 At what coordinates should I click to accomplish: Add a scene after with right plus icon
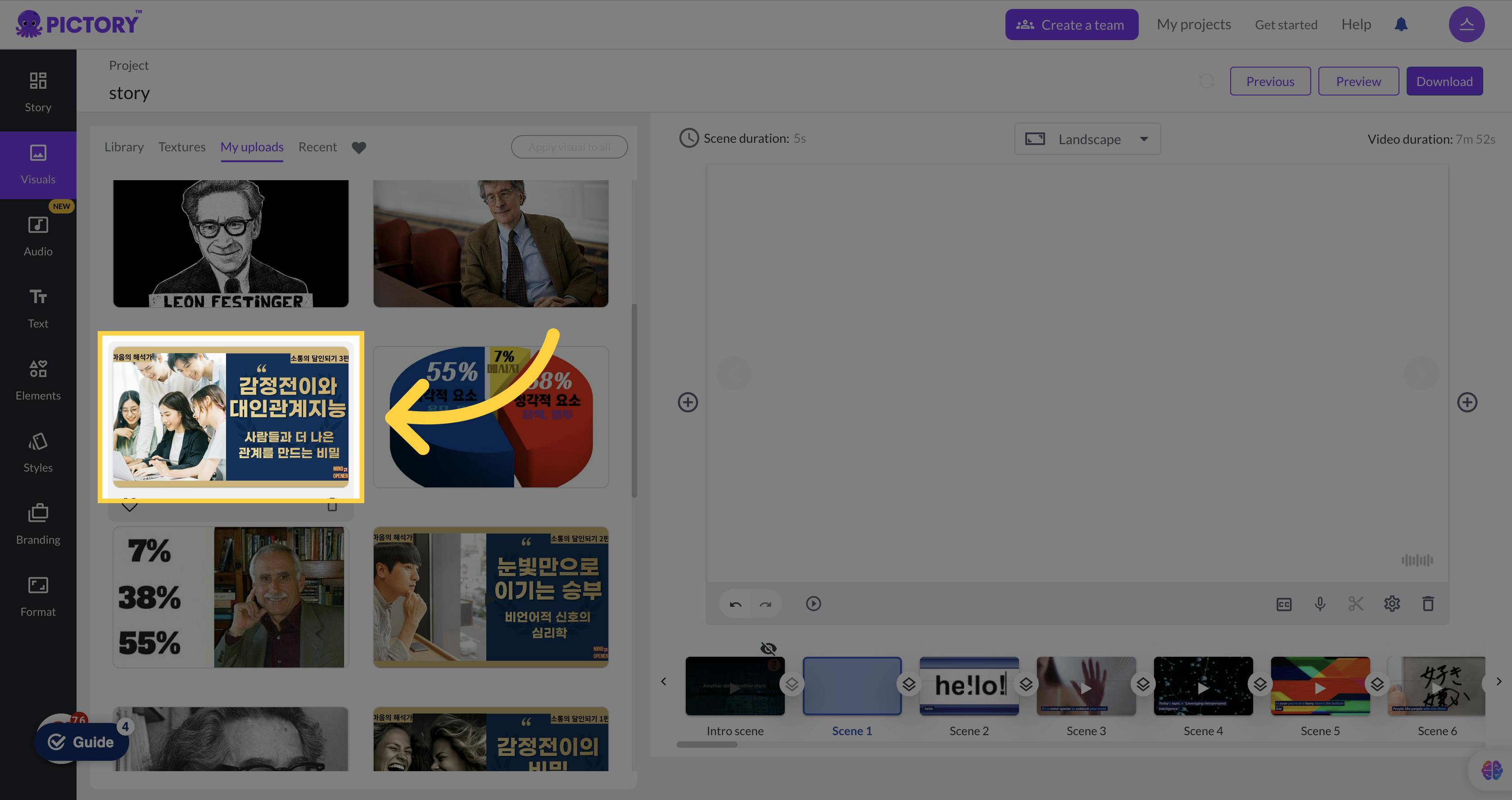coord(1467,402)
